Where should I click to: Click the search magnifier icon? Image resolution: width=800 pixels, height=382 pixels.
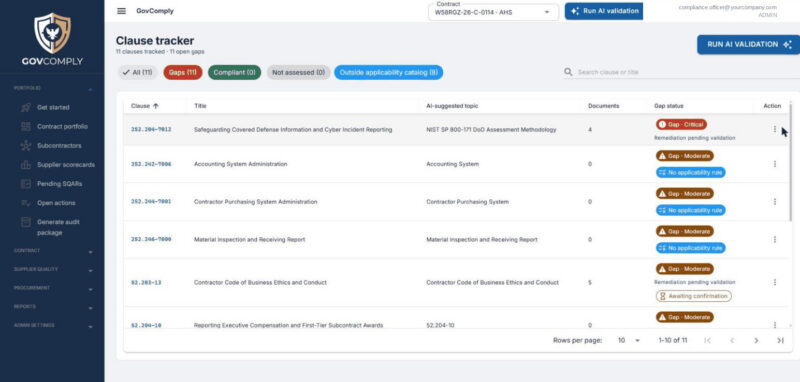[x=568, y=72]
